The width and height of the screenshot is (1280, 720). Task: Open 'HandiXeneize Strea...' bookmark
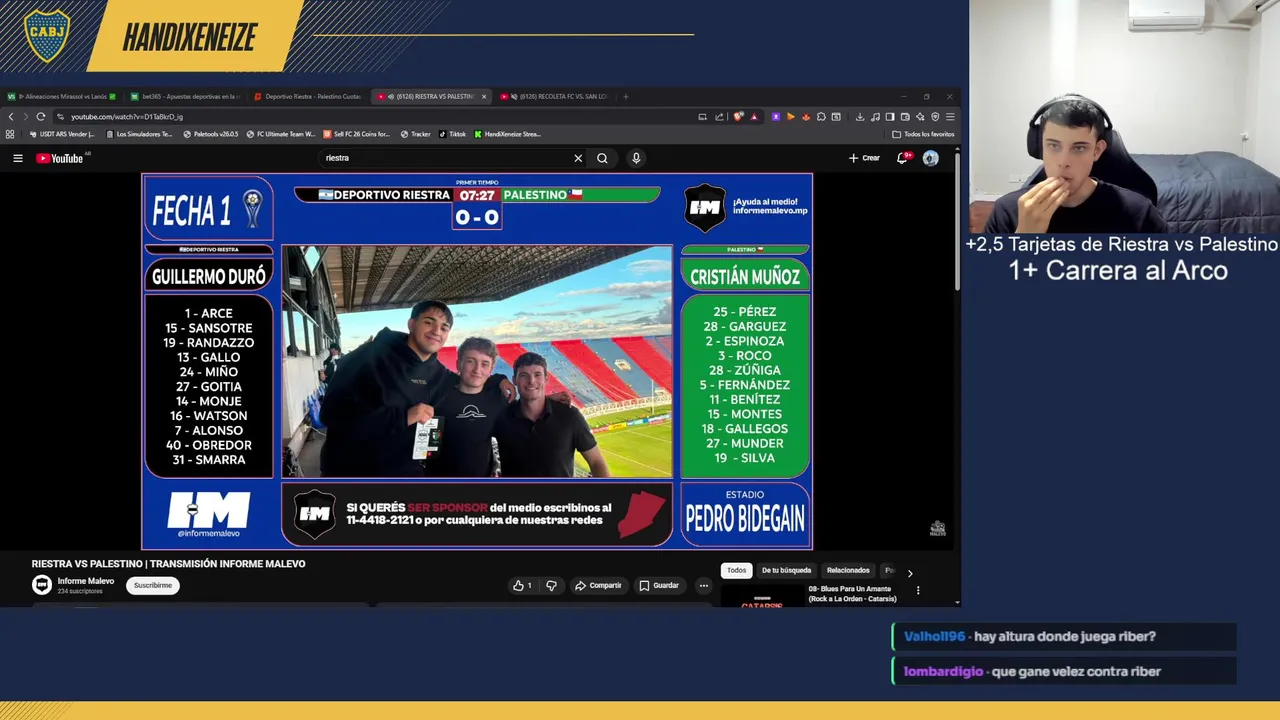508,134
